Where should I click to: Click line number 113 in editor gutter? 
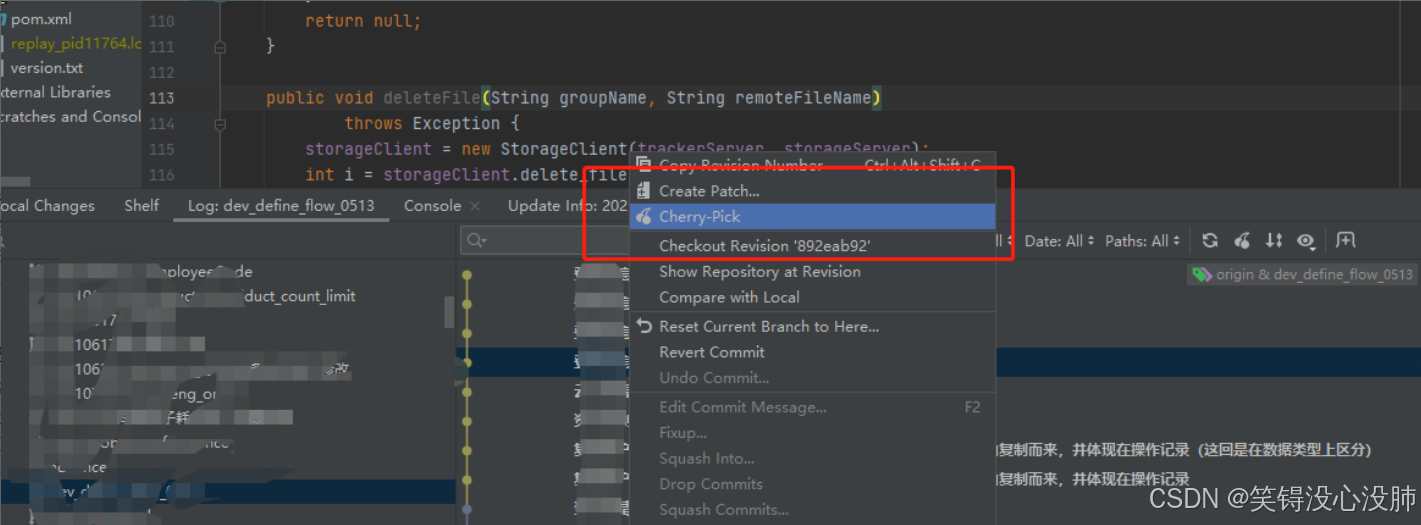[x=161, y=98]
